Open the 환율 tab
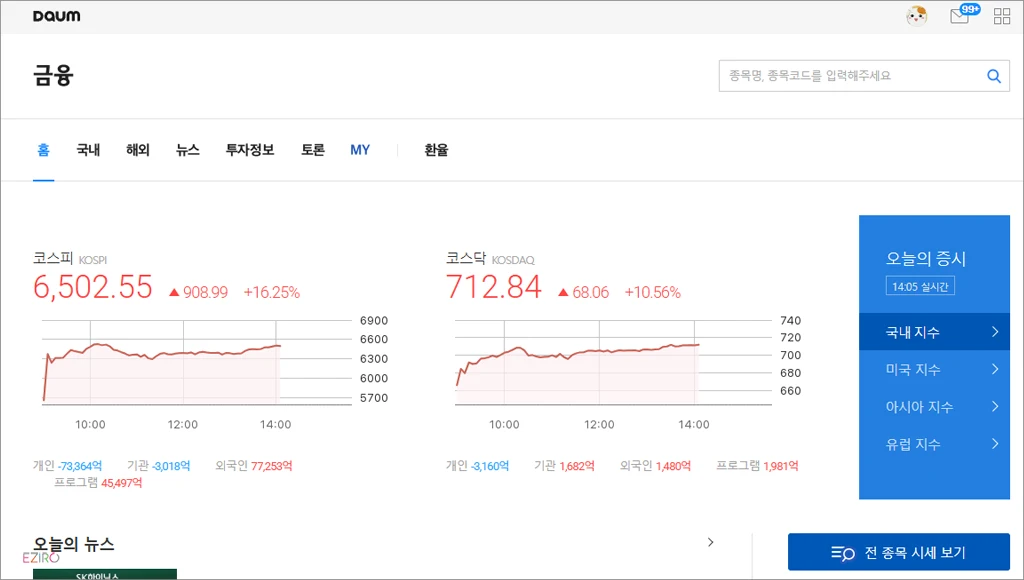1024x580 pixels. coord(436,150)
